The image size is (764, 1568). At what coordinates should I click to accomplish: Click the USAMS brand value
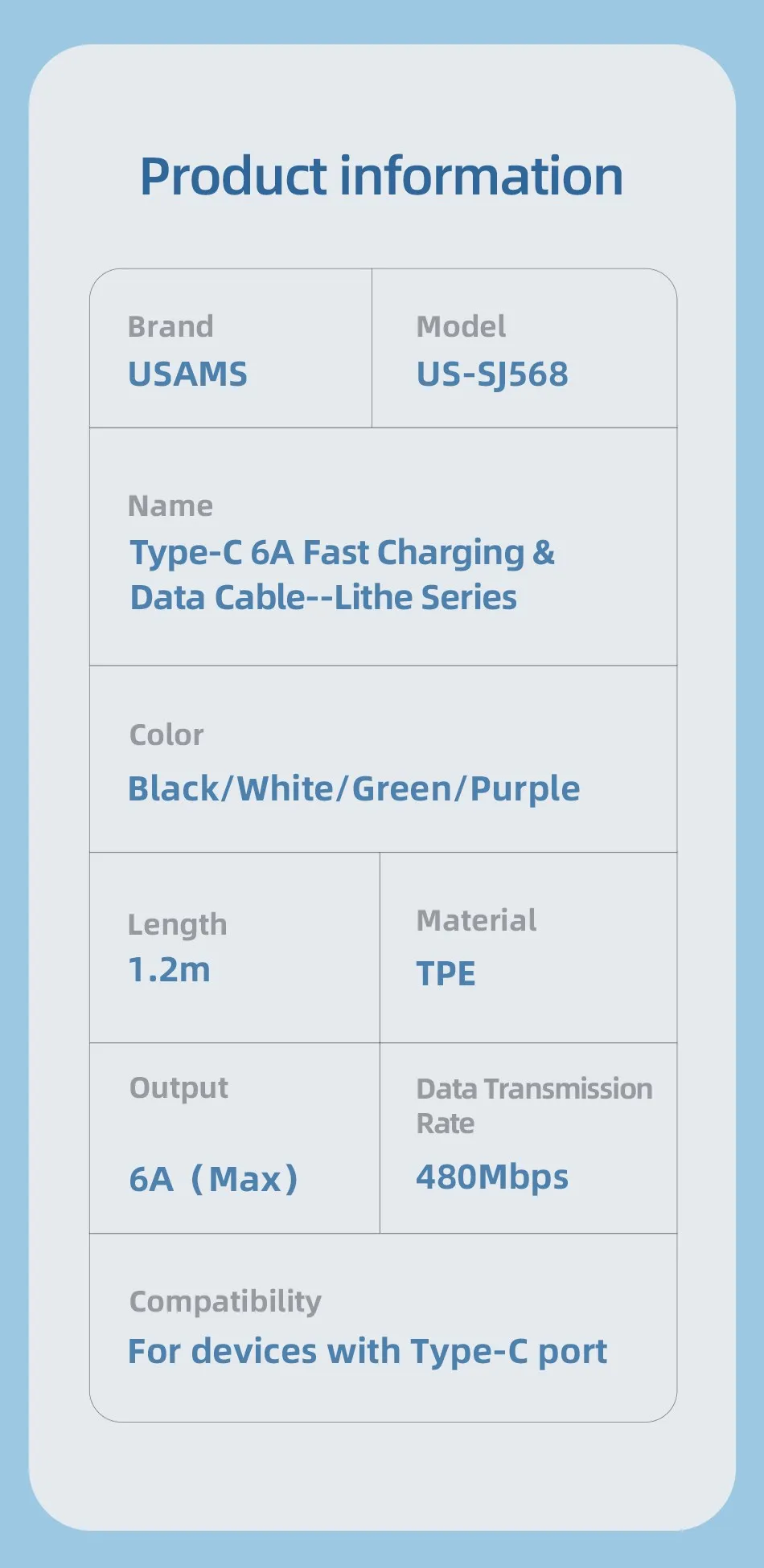187,374
